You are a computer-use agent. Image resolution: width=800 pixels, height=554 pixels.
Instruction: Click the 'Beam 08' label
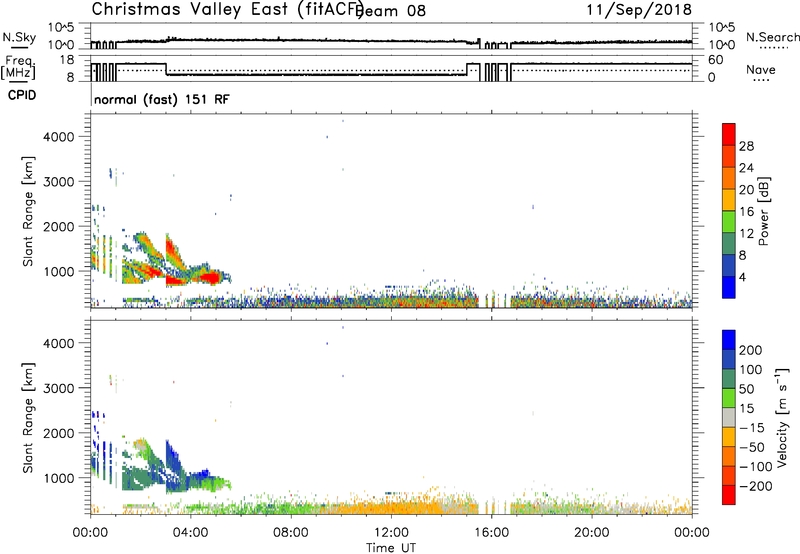[x=392, y=10]
